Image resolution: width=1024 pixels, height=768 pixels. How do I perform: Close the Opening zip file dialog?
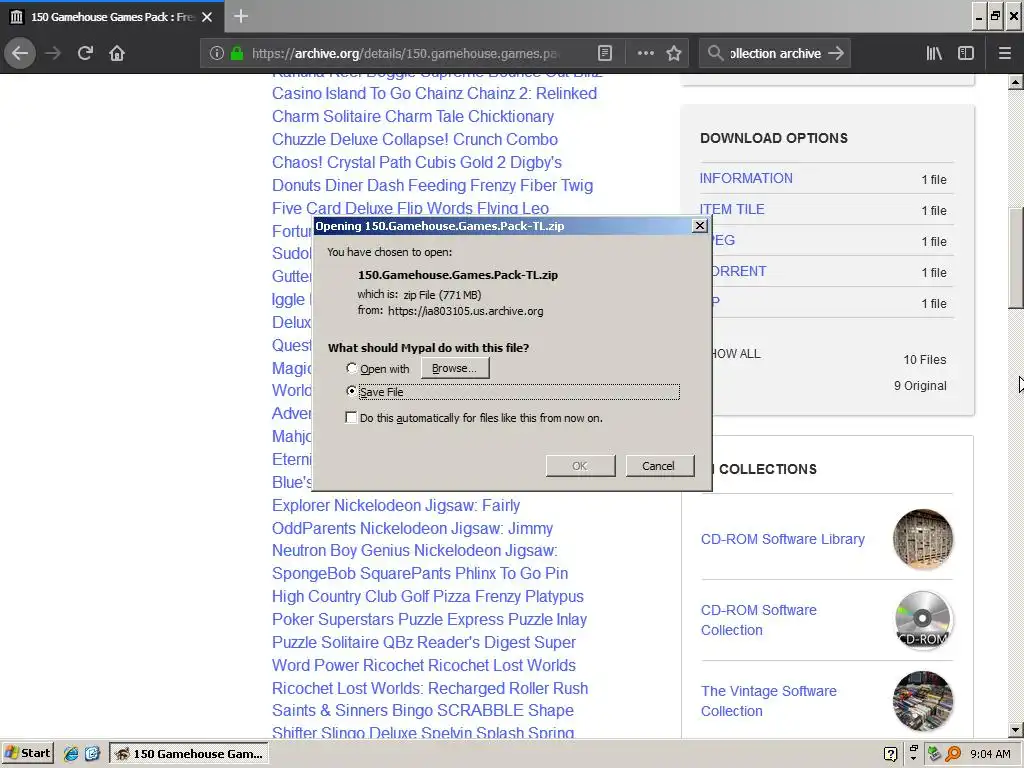[699, 225]
